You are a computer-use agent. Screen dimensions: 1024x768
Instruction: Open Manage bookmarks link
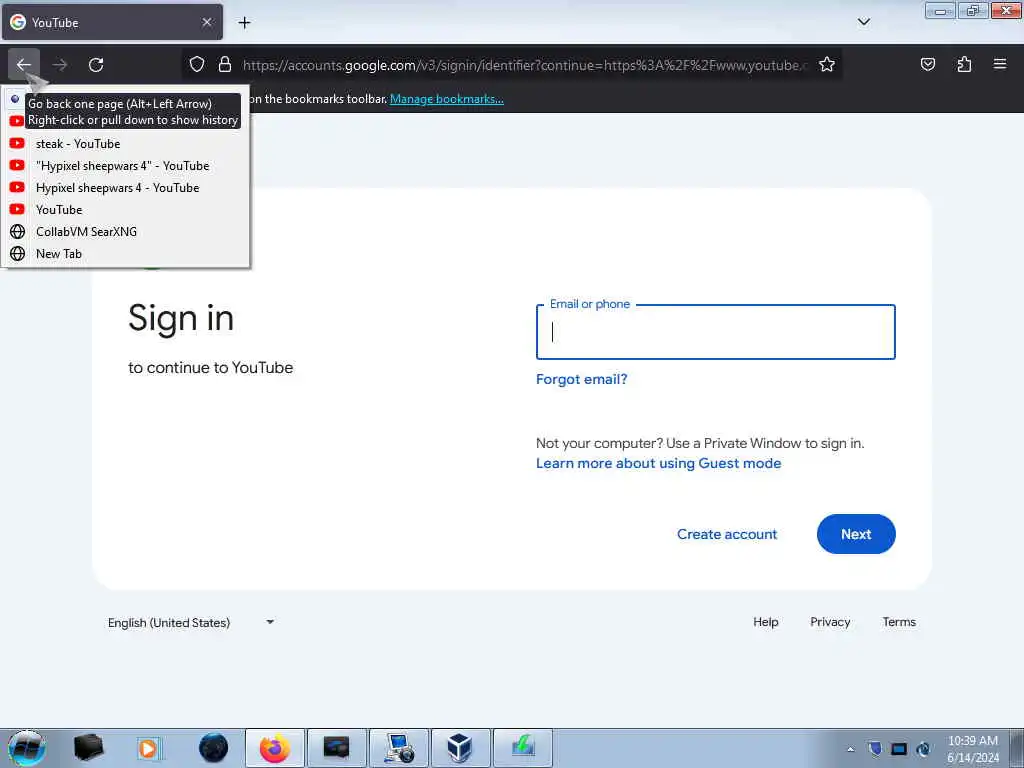pyautogui.click(x=447, y=99)
